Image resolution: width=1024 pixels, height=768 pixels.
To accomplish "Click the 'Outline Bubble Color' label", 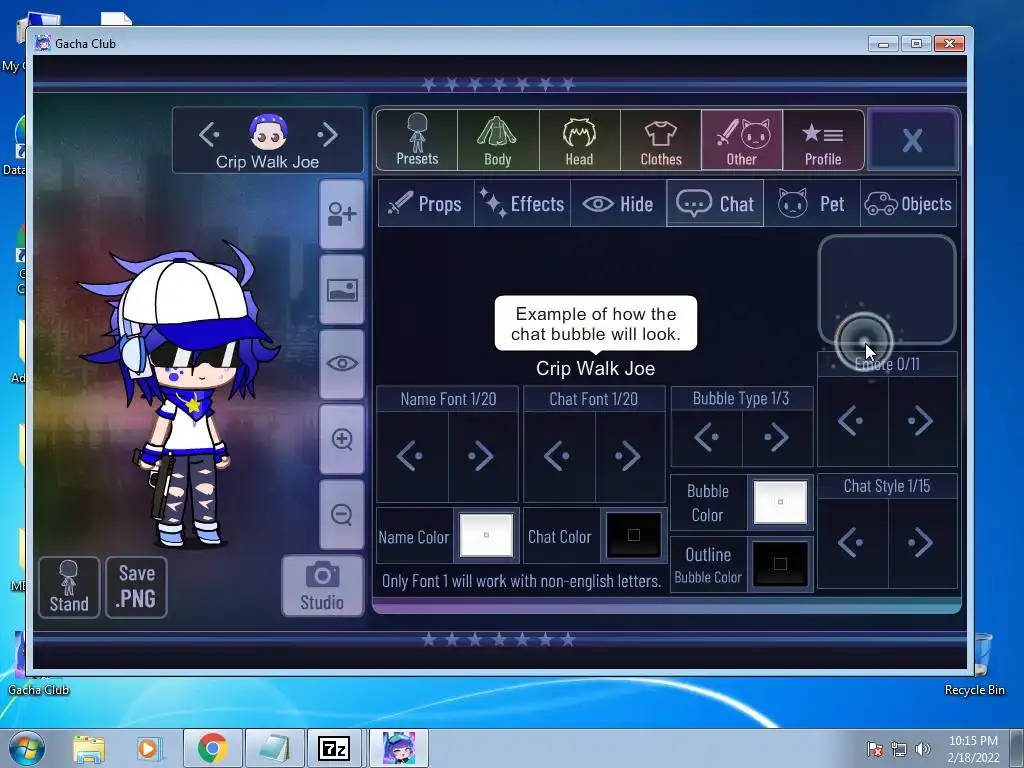I will pyautogui.click(x=708, y=565).
